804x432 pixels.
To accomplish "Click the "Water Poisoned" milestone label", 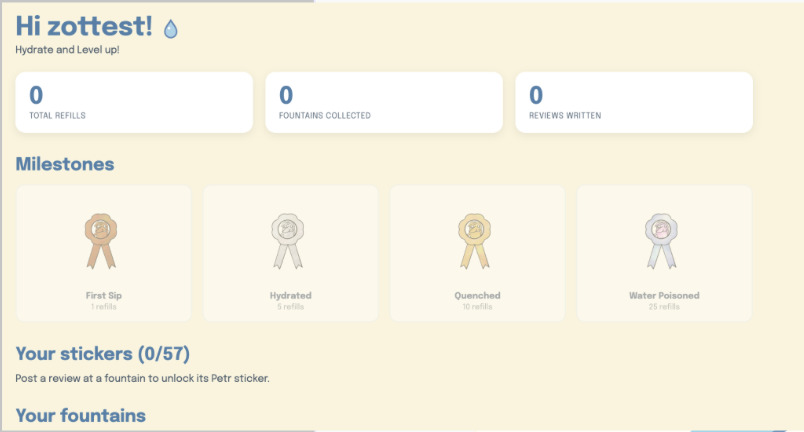I will click(665, 295).
